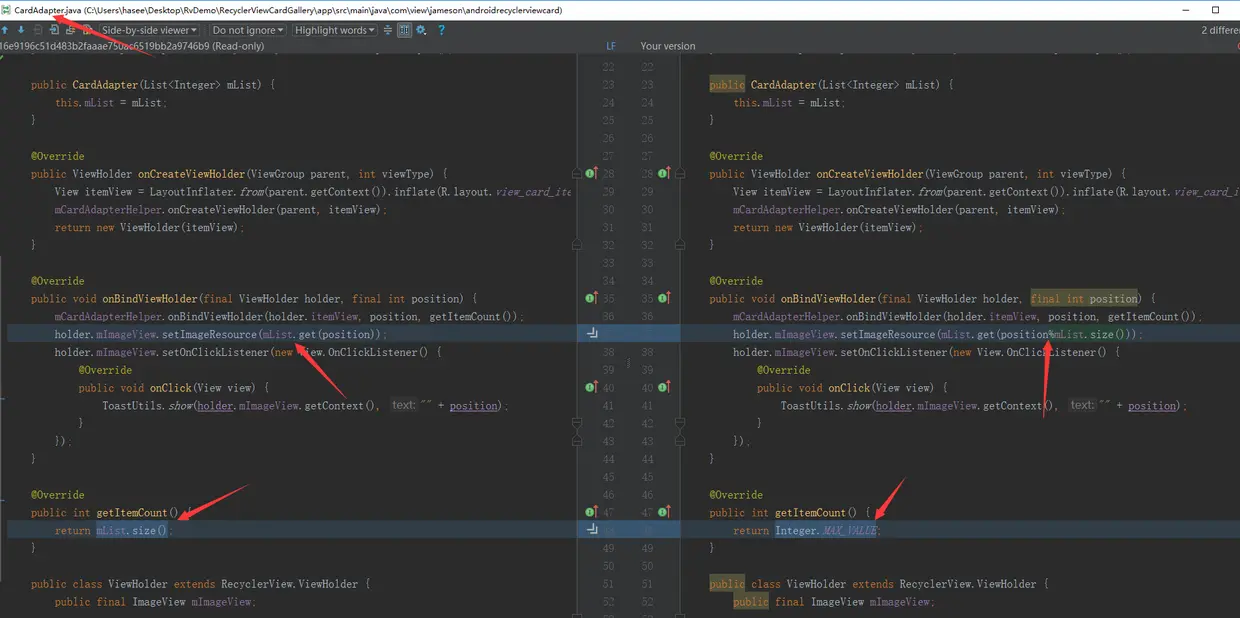Apply left change at return mList.size line
This screenshot has width=1240, height=618.
[593, 530]
